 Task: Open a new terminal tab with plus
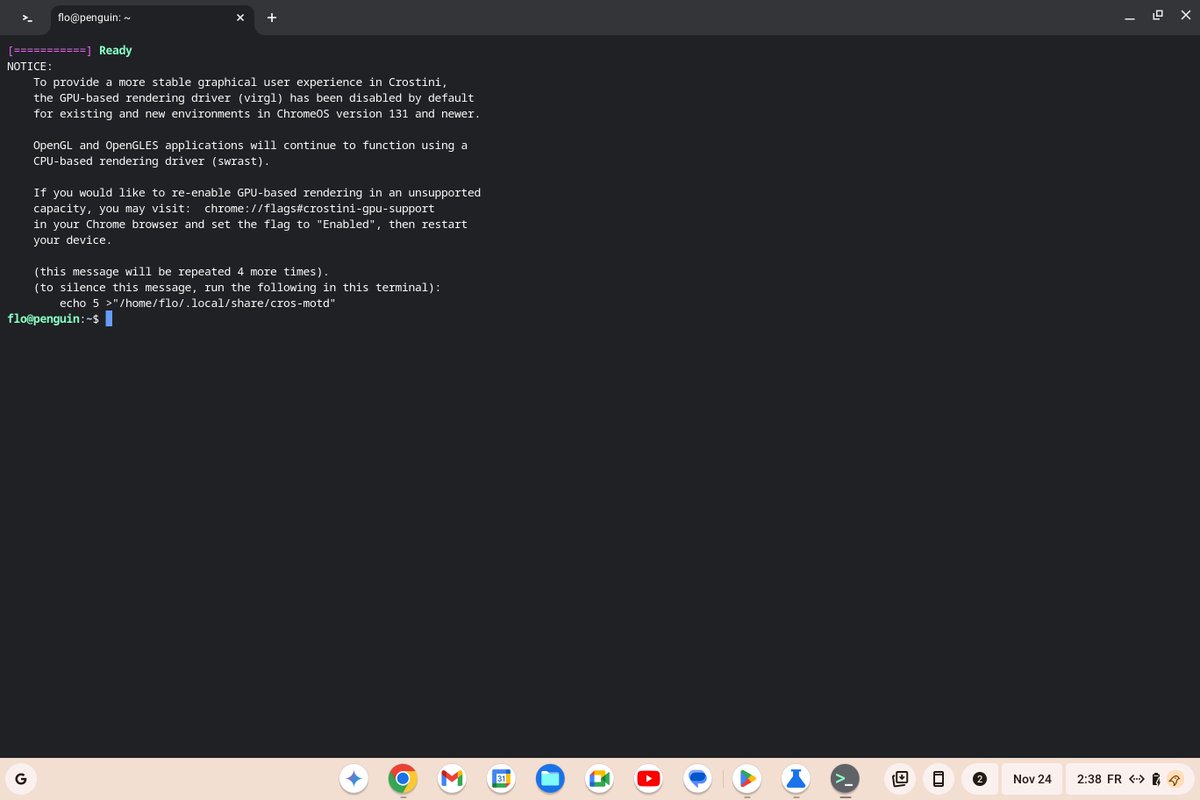point(272,18)
